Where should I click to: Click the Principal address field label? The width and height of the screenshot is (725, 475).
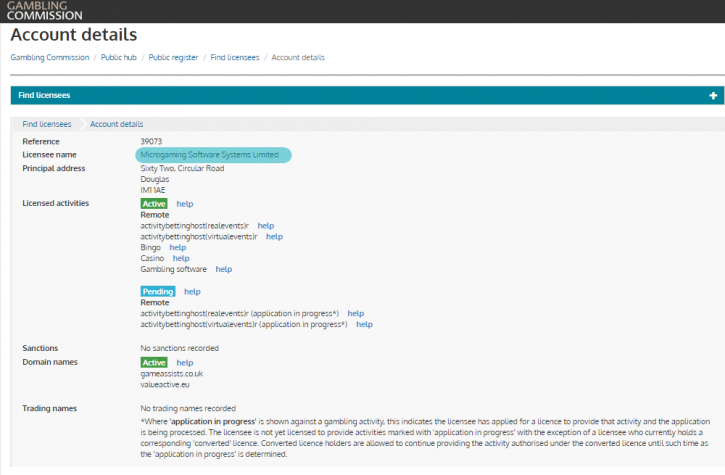[54, 168]
